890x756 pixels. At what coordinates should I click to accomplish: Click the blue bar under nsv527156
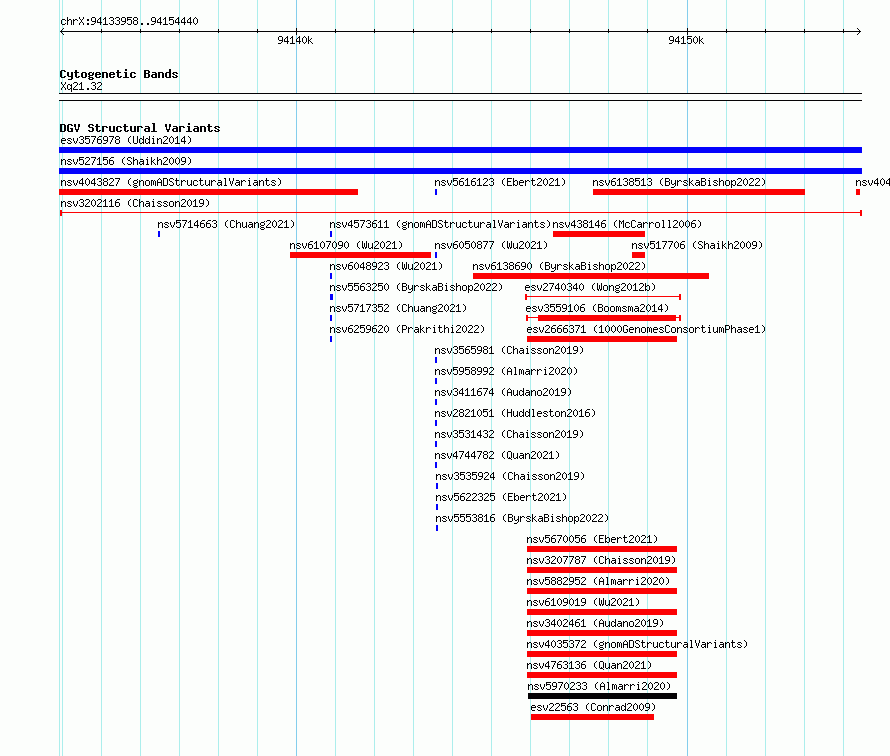pyautogui.click(x=460, y=171)
